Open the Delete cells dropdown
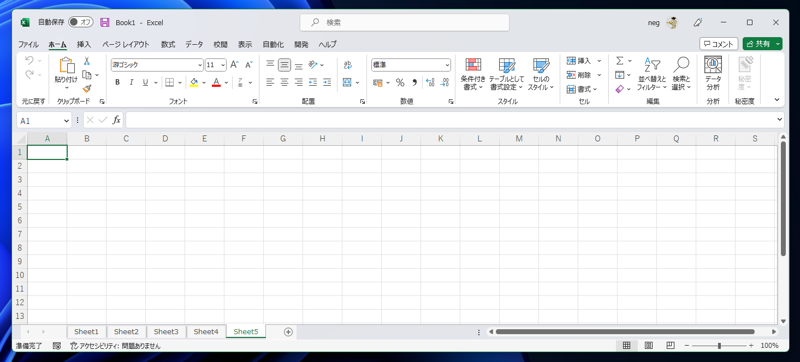Screen dimensions: 800x362 (x=599, y=75)
